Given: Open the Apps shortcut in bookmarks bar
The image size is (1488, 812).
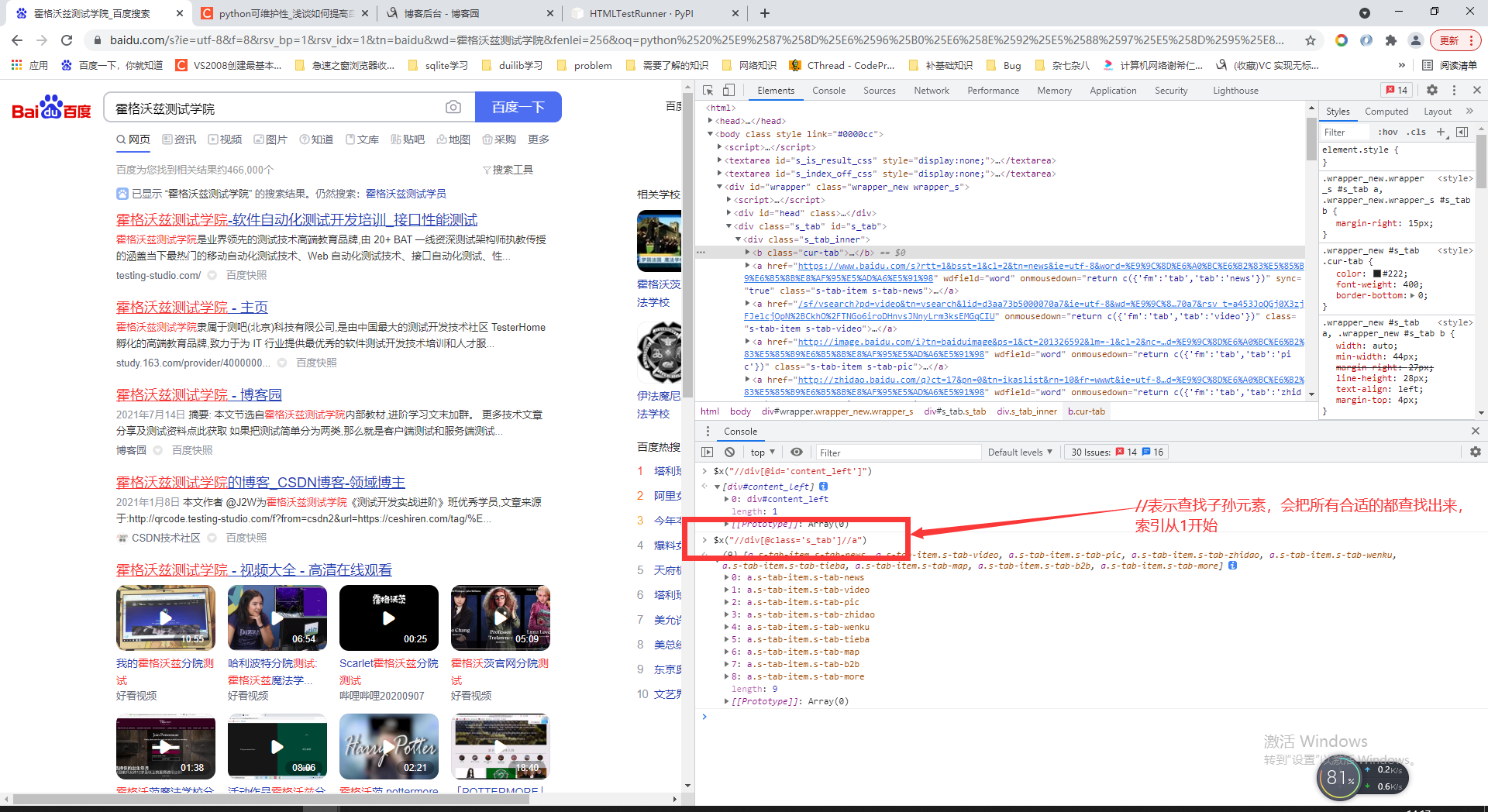Looking at the screenshot, I should (29, 65).
